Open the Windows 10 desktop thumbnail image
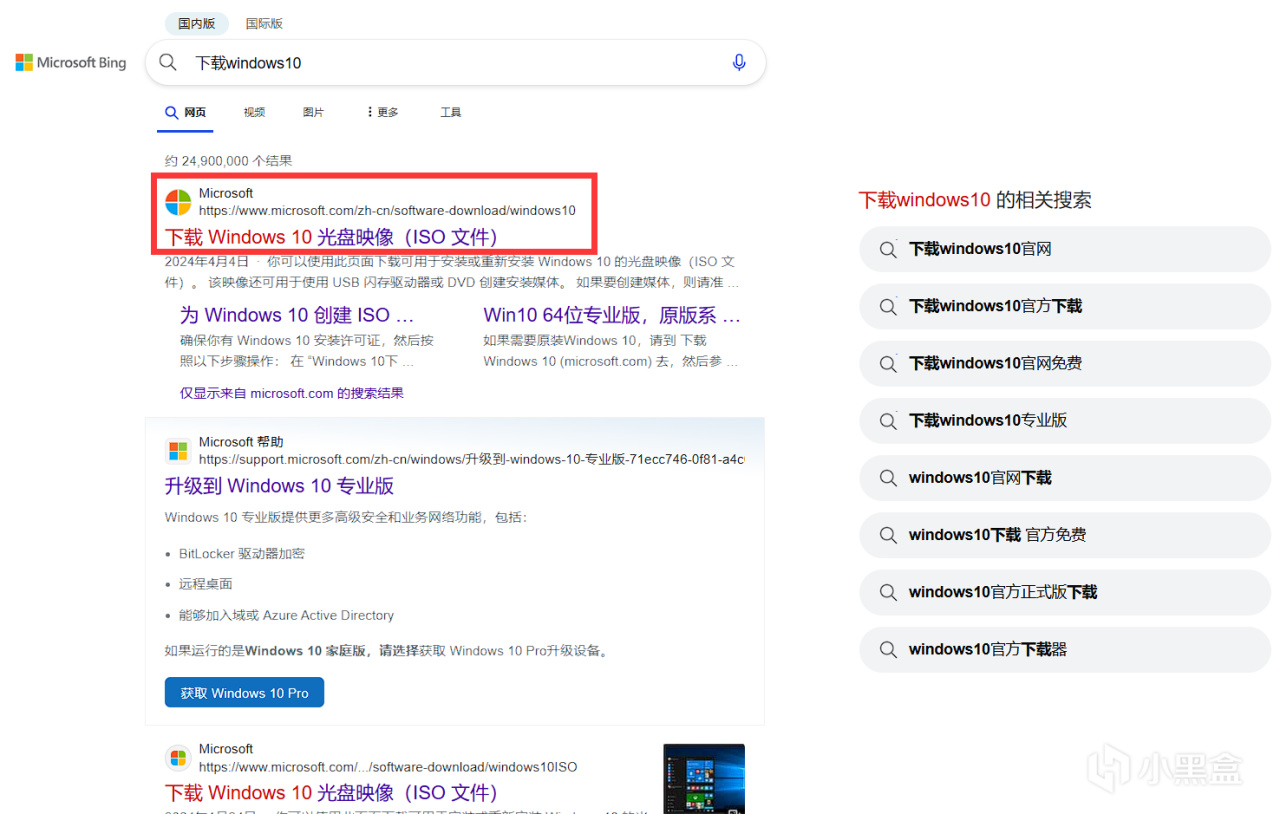The height and width of the screenshot is (814, 1280). tap(704, 778)
